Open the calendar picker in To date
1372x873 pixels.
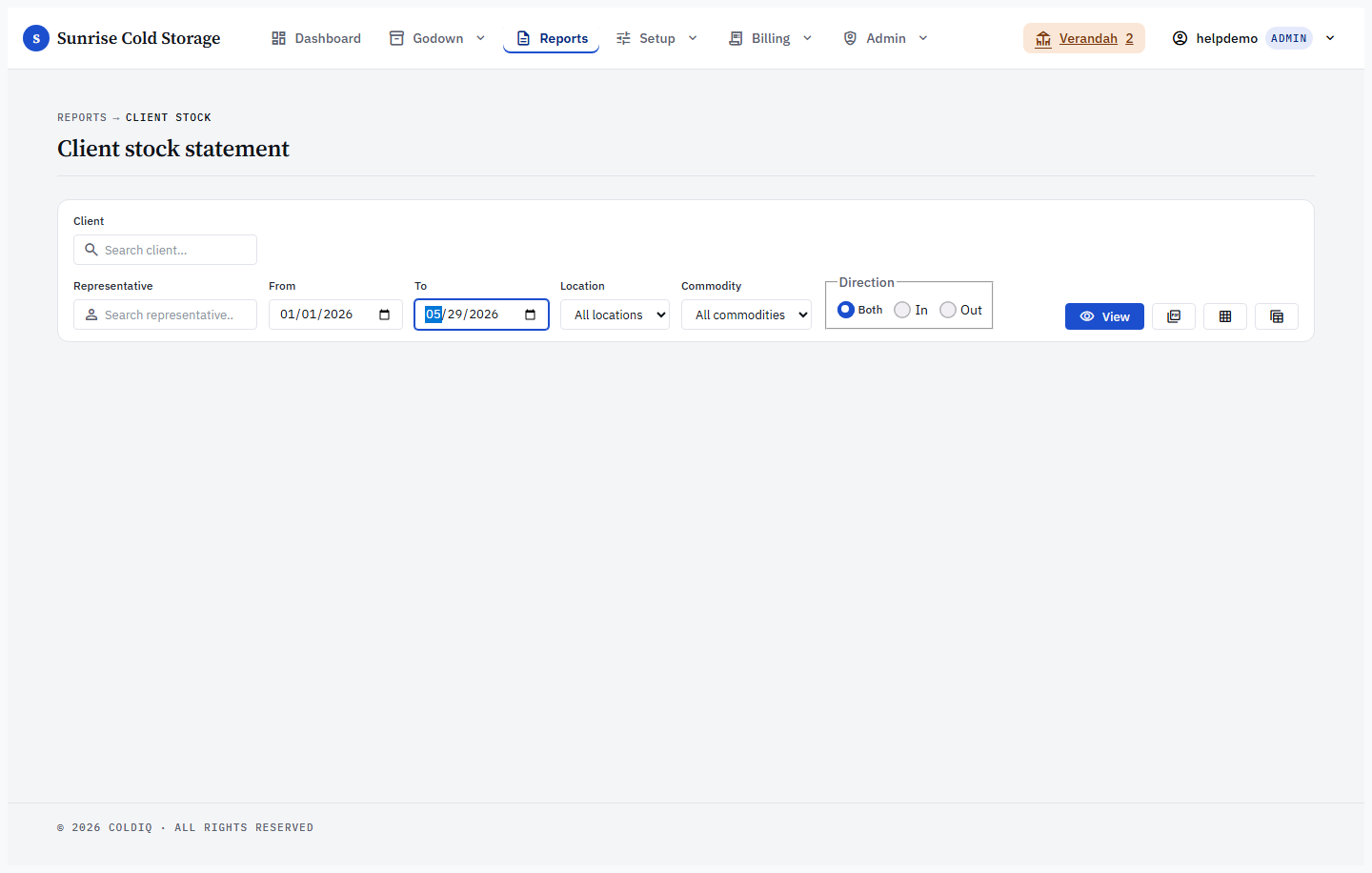pos(531,315)
